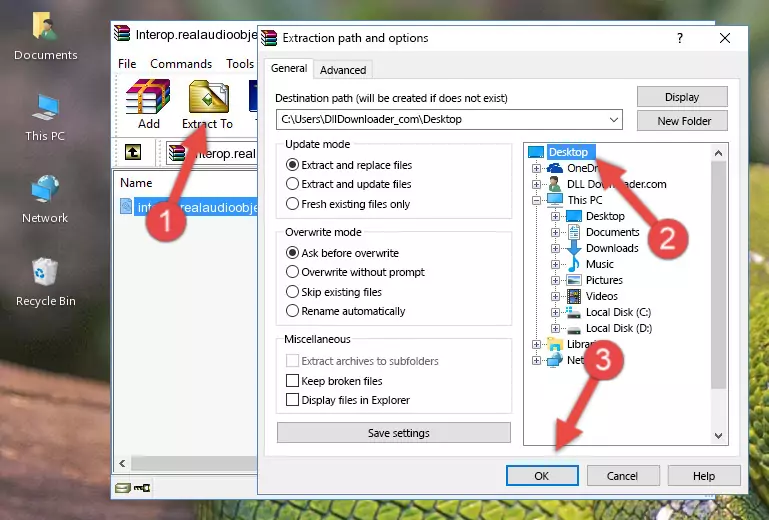This screenshot has width=769, height=520.
Task: Click the Network globe icon in folder tree
Action: tap(555, 361)
